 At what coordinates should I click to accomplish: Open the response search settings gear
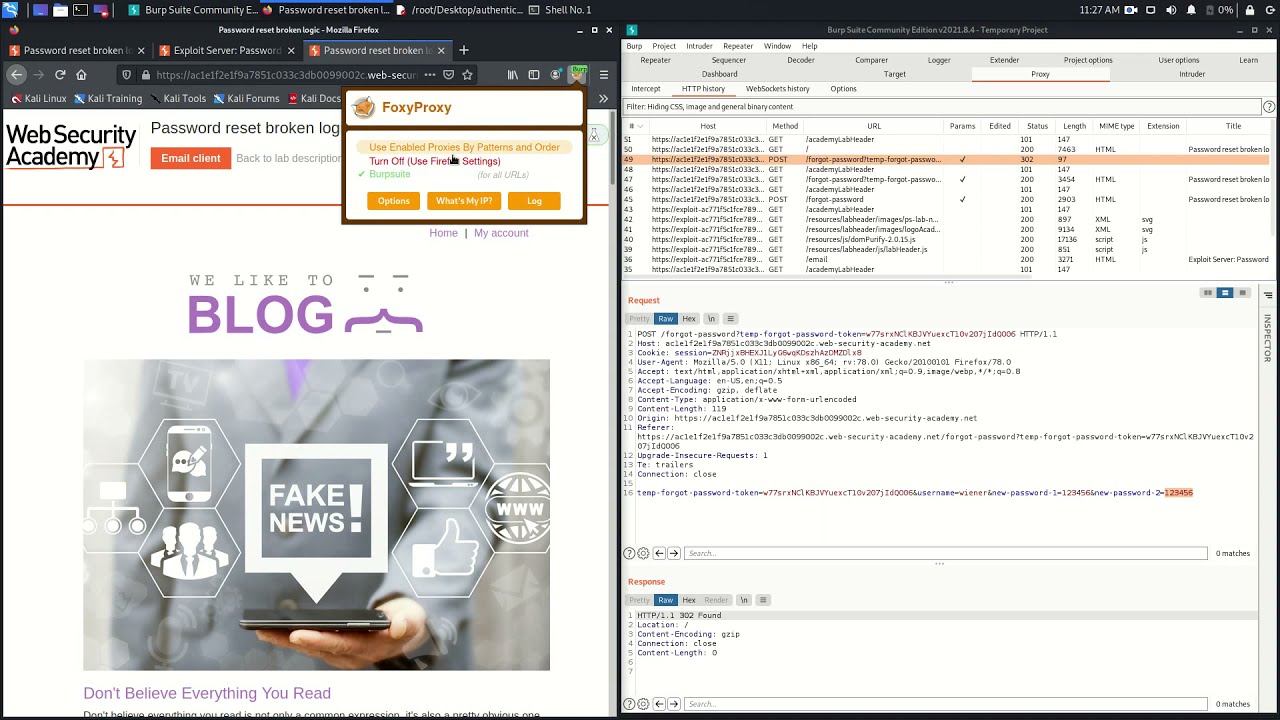click(x=643, y=704)
